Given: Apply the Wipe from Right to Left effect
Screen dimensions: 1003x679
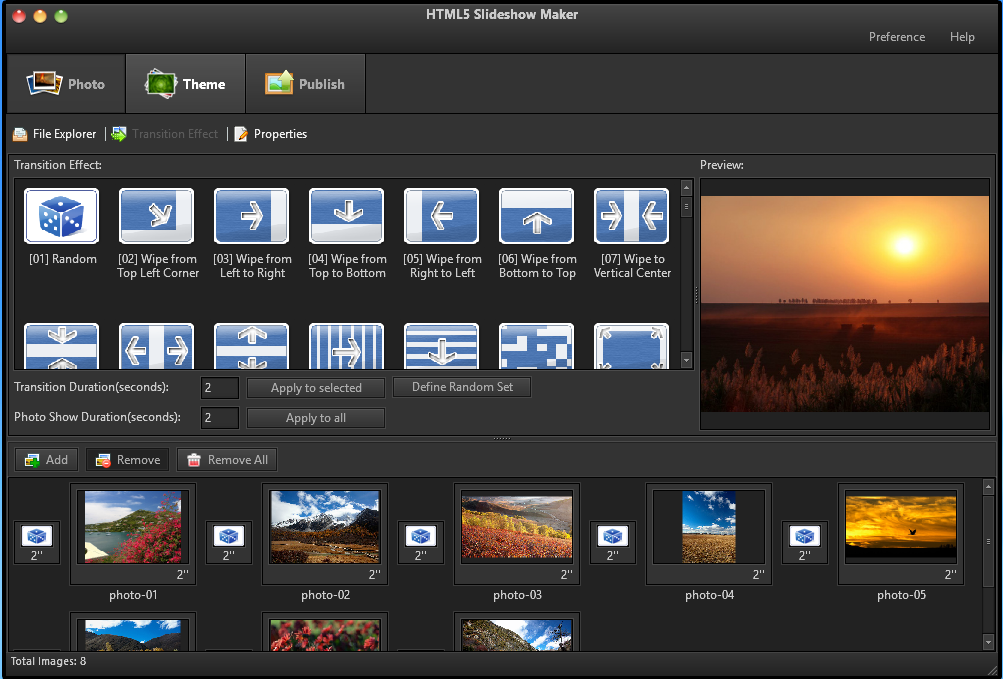Looking at the screenshot, I should click(441, 216).
